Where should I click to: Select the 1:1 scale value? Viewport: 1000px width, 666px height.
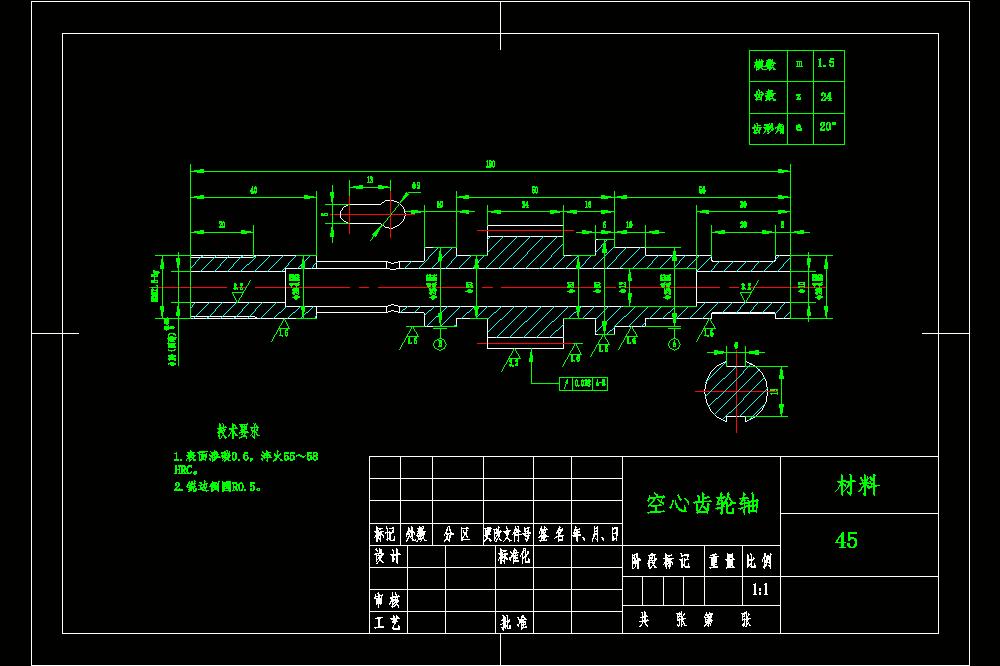[760, 590]
